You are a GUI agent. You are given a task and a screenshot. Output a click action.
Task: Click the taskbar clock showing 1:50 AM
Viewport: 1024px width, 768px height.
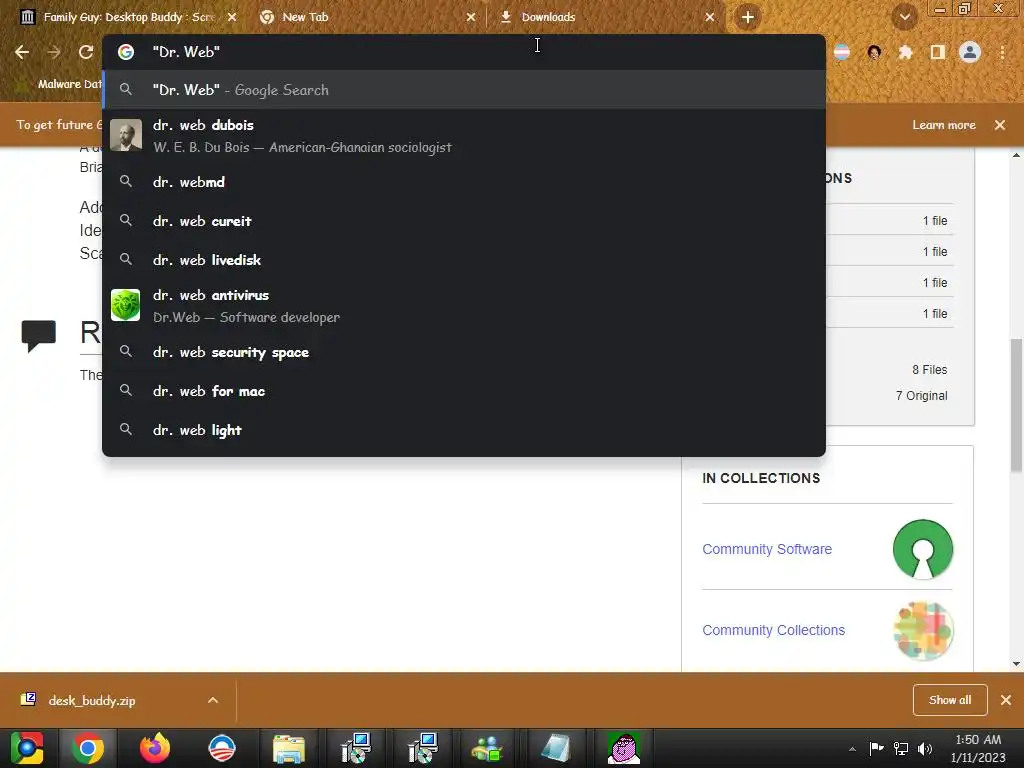click(978, 748)
